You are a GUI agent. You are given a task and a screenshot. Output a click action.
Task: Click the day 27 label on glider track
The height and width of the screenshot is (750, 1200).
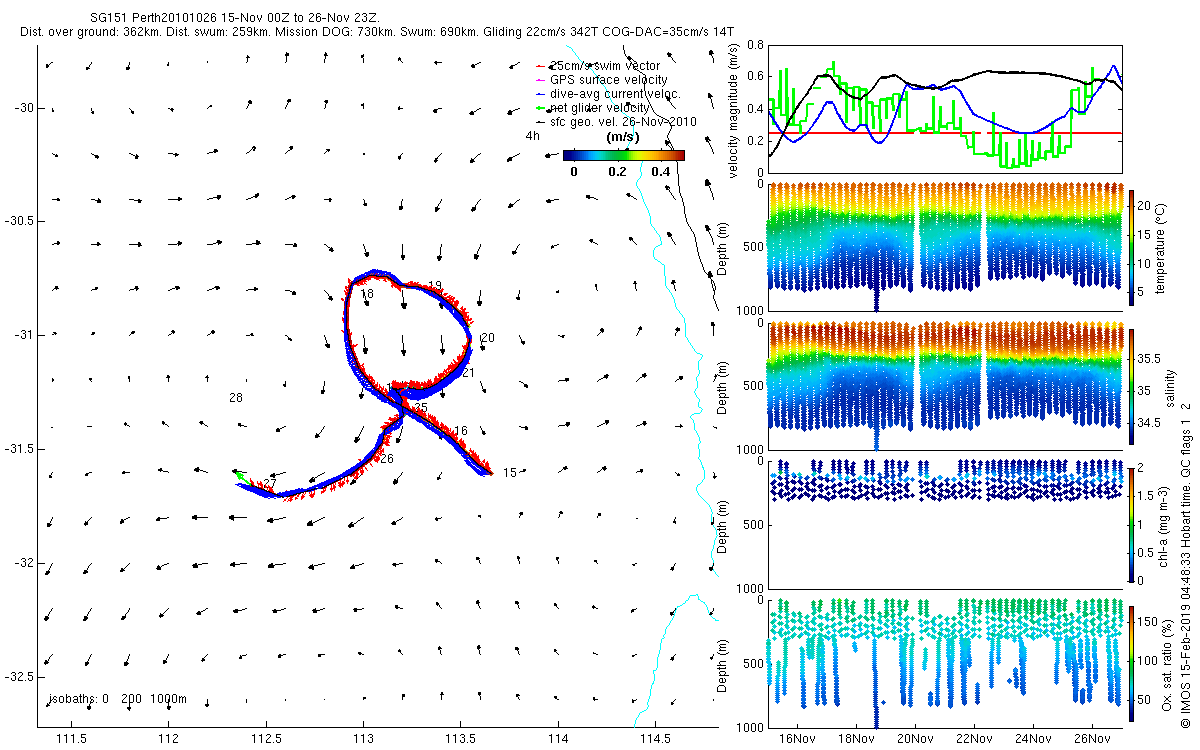269,484
